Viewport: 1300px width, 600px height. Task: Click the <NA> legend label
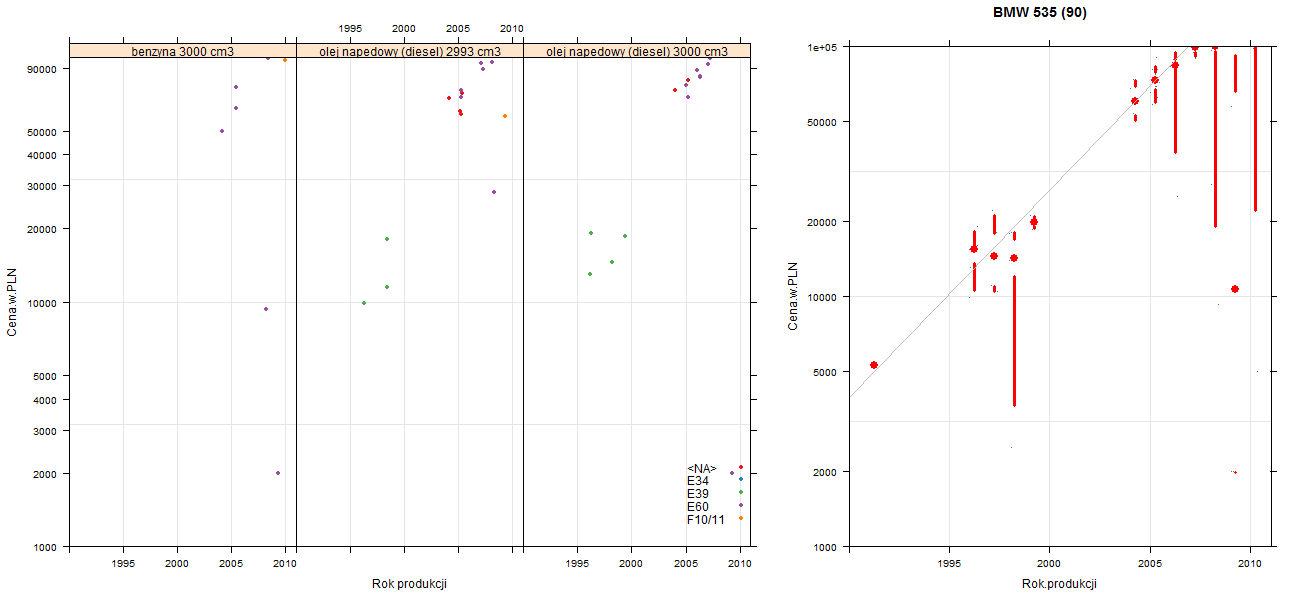(x=701, y=468)
